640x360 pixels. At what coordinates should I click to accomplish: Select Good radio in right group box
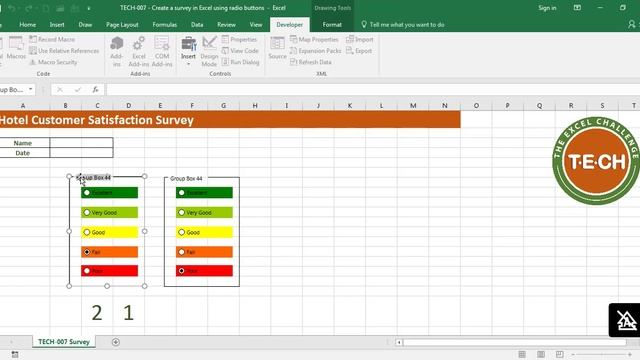(x=182, y=232)
